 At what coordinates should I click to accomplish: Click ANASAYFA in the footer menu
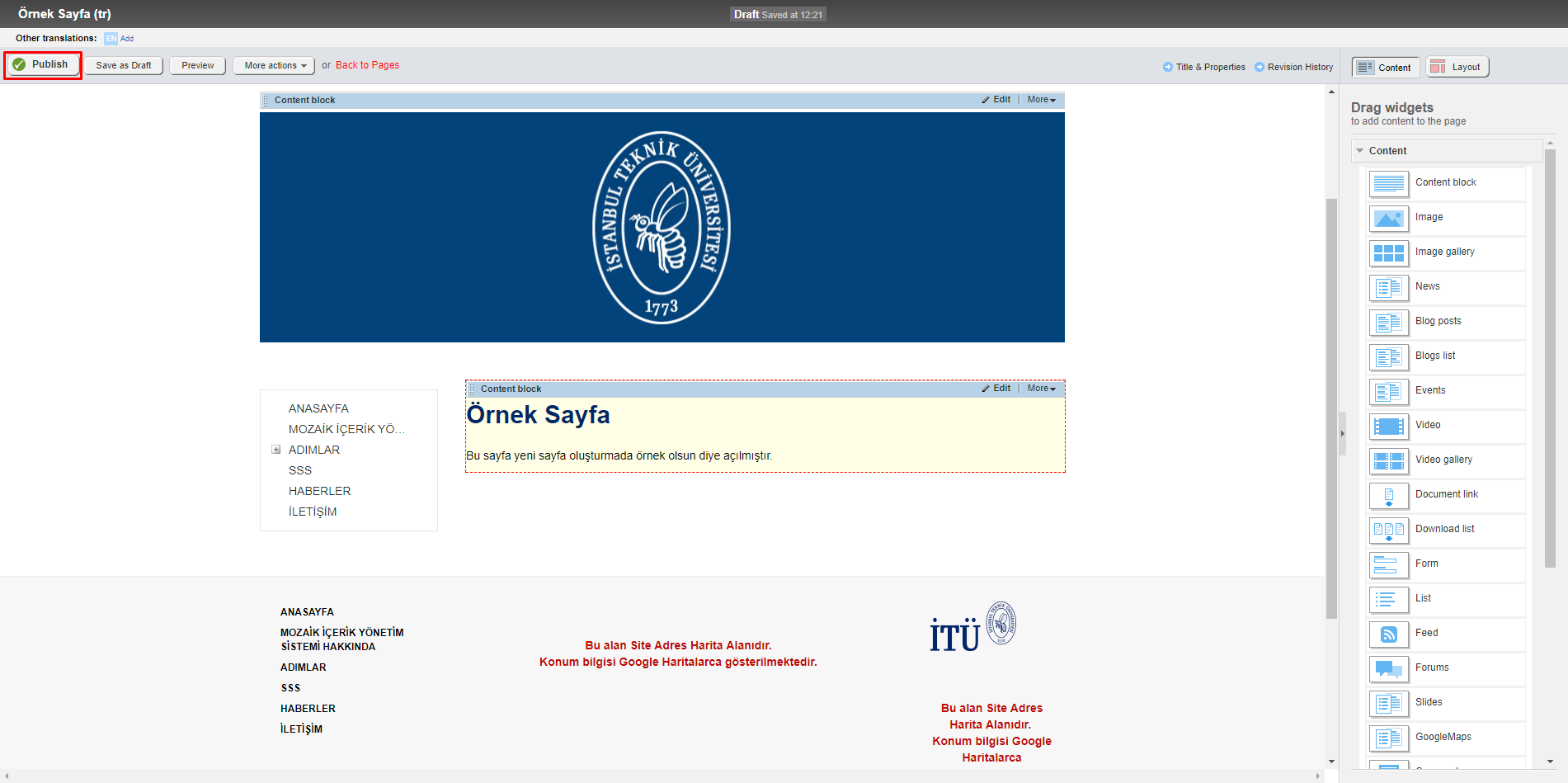[x=307, y=612]
